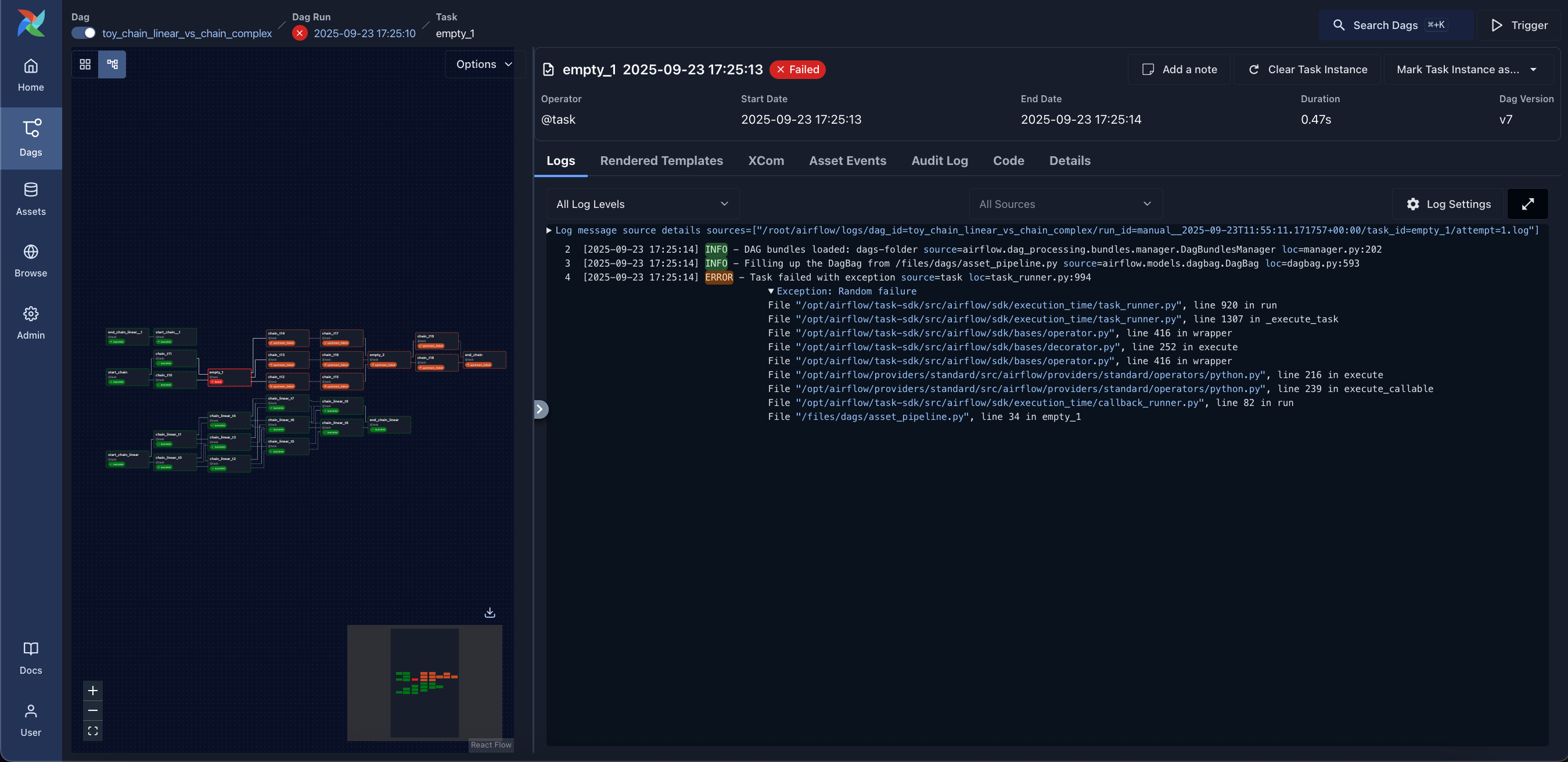Expand the Mark Task Instance as menu
The image size is (1568, 762).
point(1467,69)
